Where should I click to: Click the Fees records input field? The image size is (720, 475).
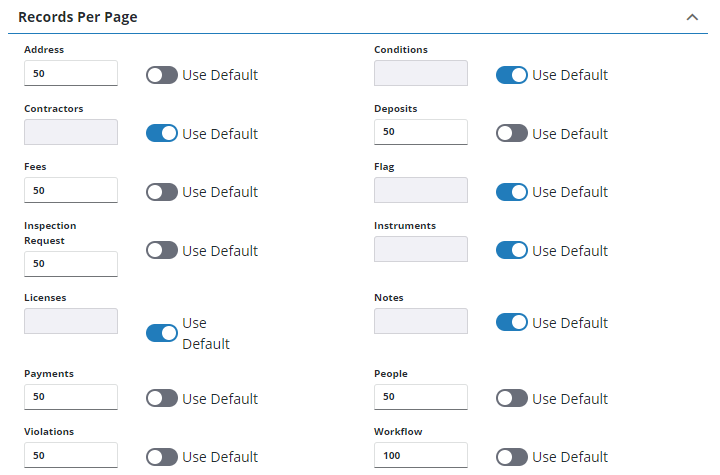pyautogui.click(x=71, y=190)
